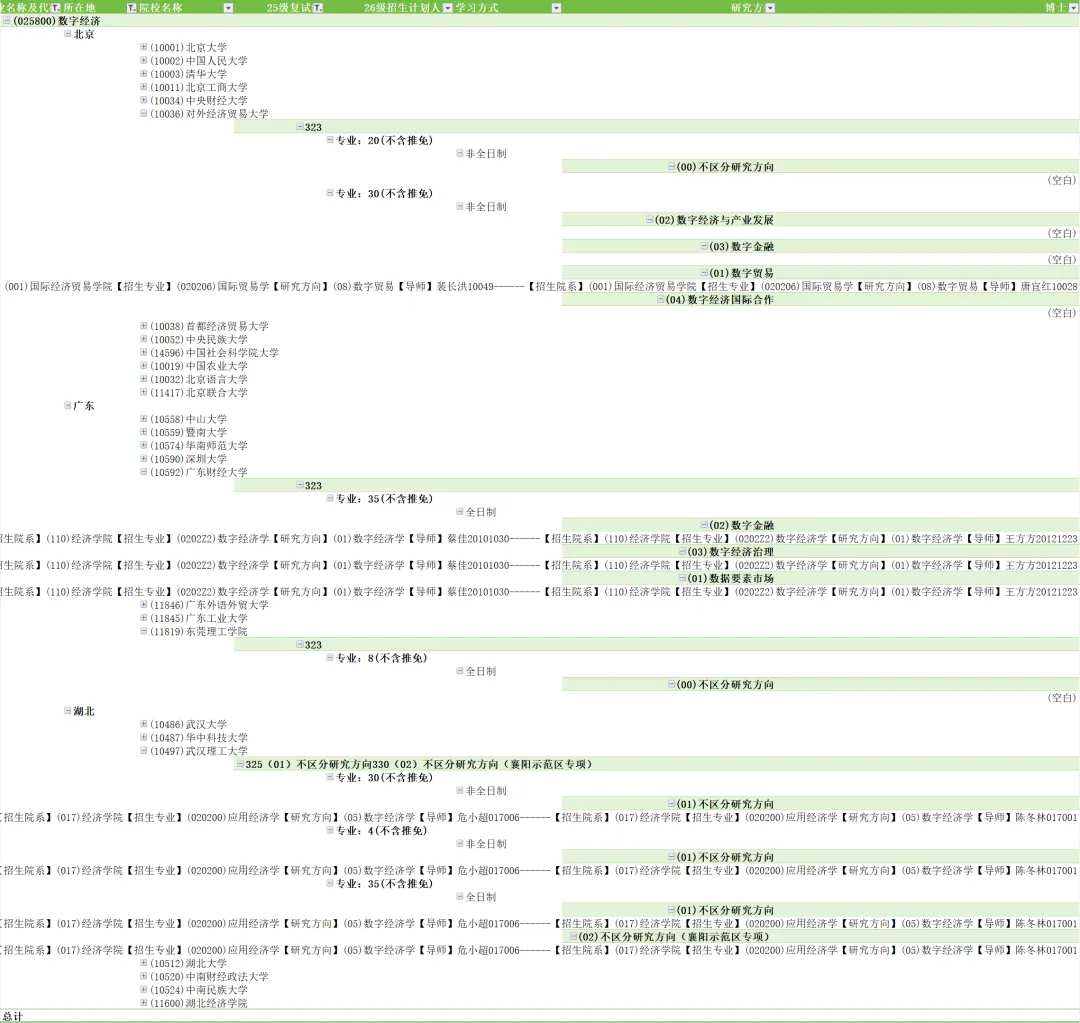Collapse (04)数字经济国际合作 direction
This screenshot has height=1023, width=1080.
coord(661,299)
